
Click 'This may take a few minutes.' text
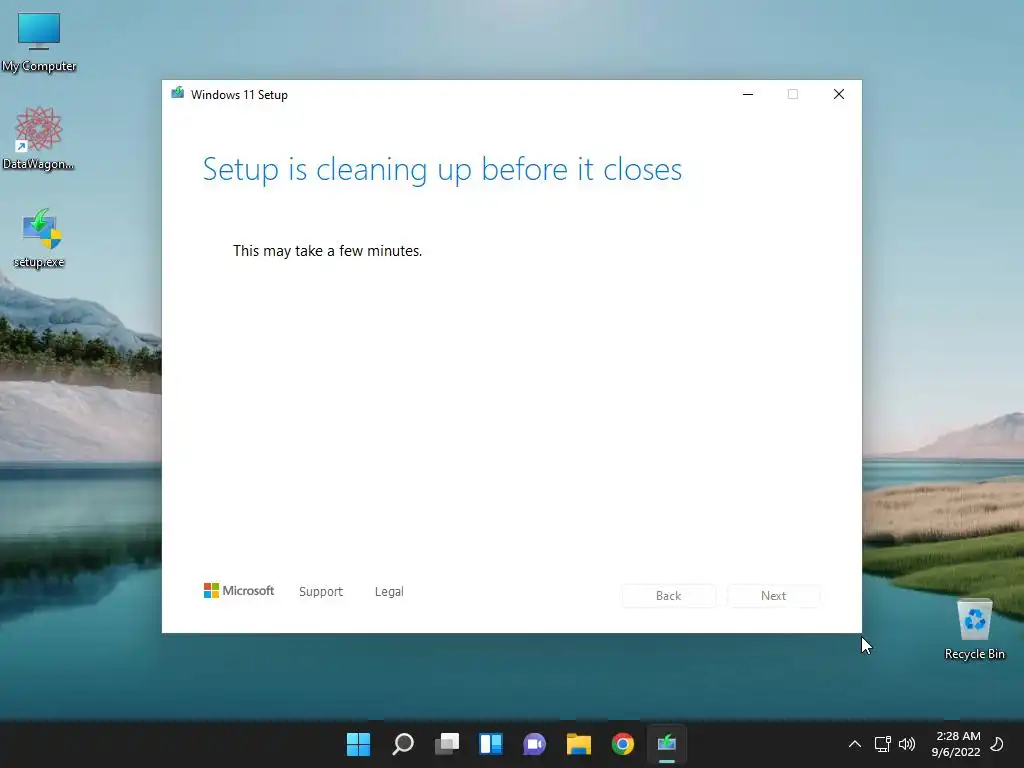click(x=327, y=251)
